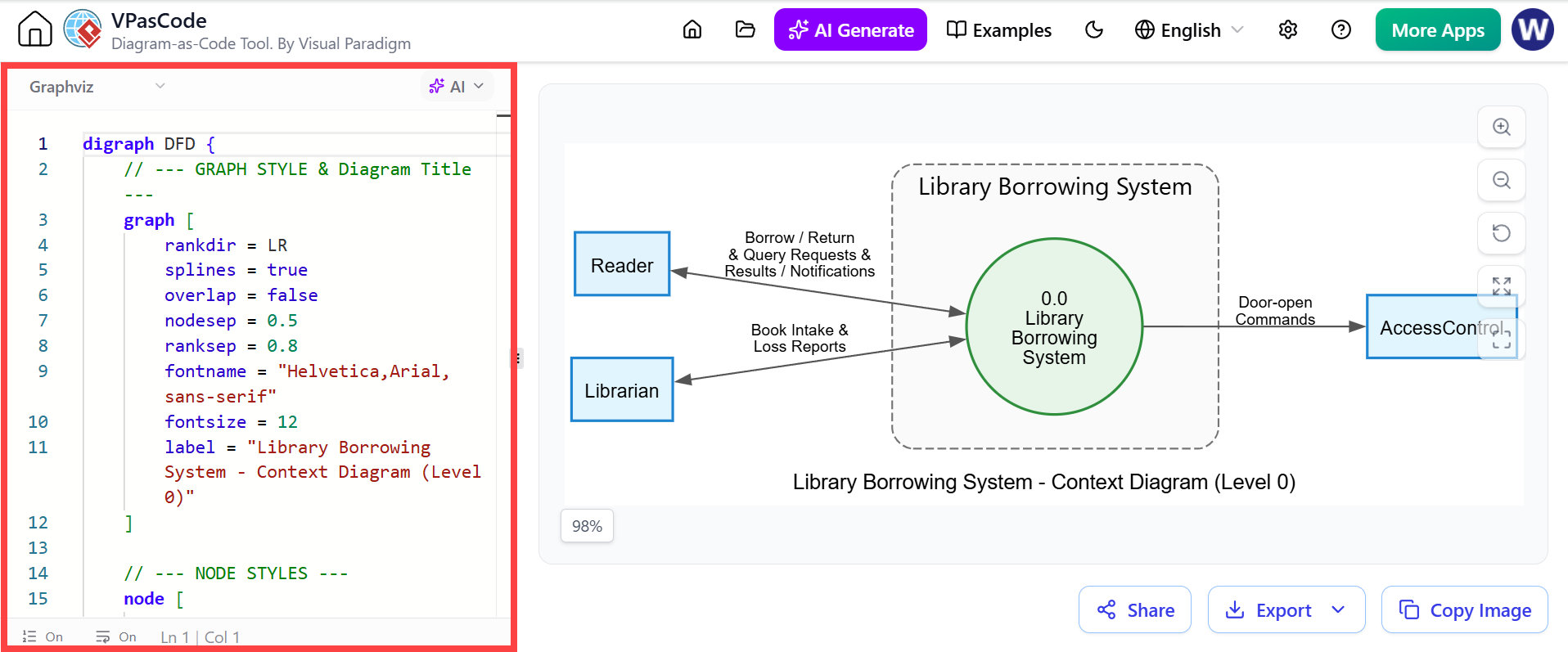Click the 'fontsize = 12' code line

point(231,422)
